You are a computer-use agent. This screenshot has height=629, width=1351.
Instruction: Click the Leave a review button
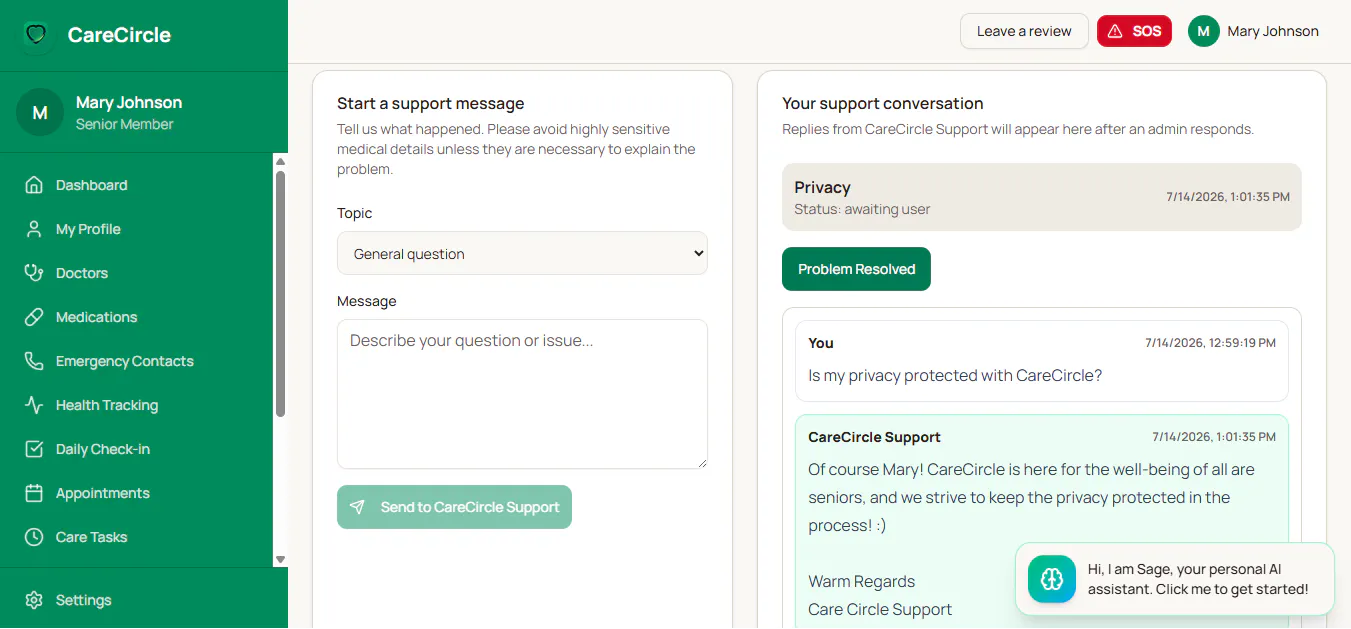[1024, 31]
